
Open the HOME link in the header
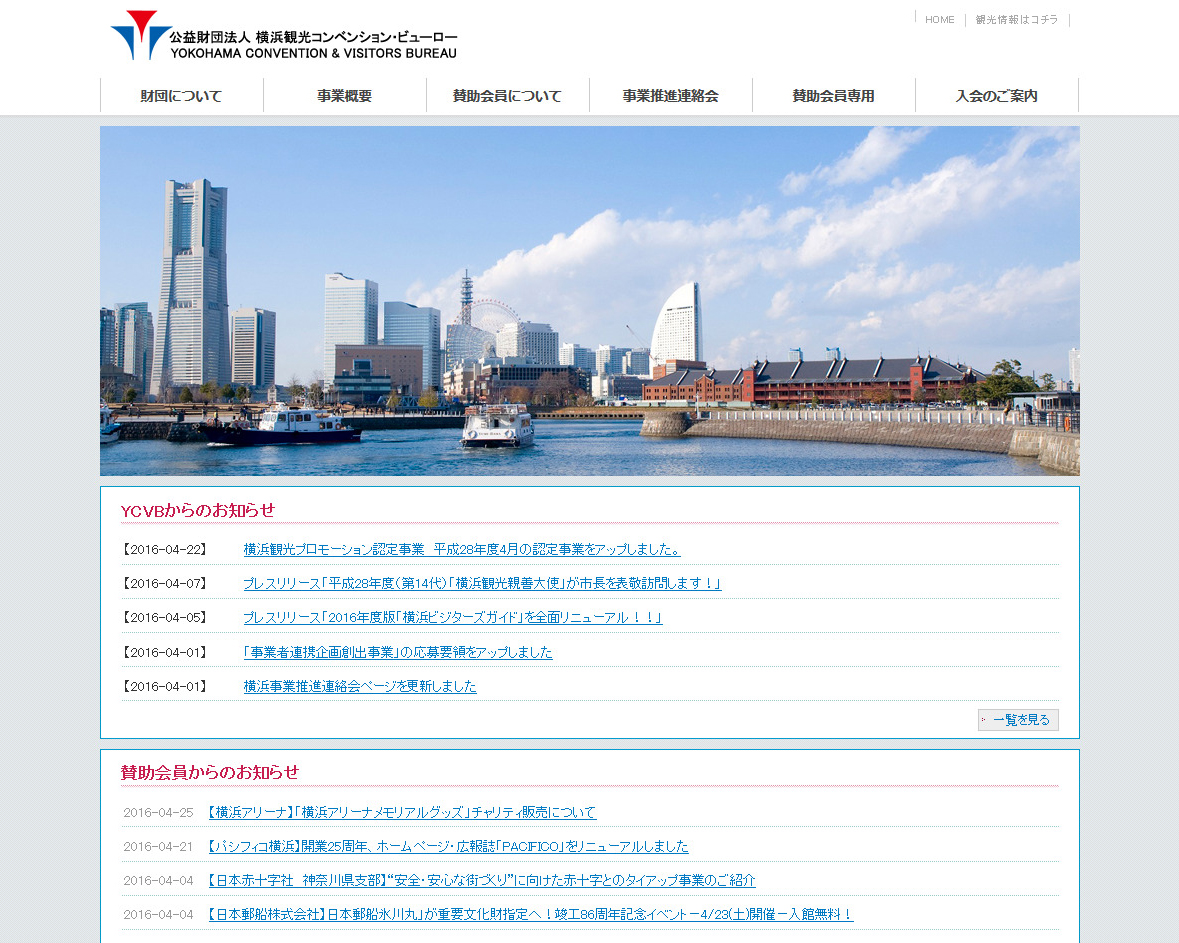(x=939, y=20)
